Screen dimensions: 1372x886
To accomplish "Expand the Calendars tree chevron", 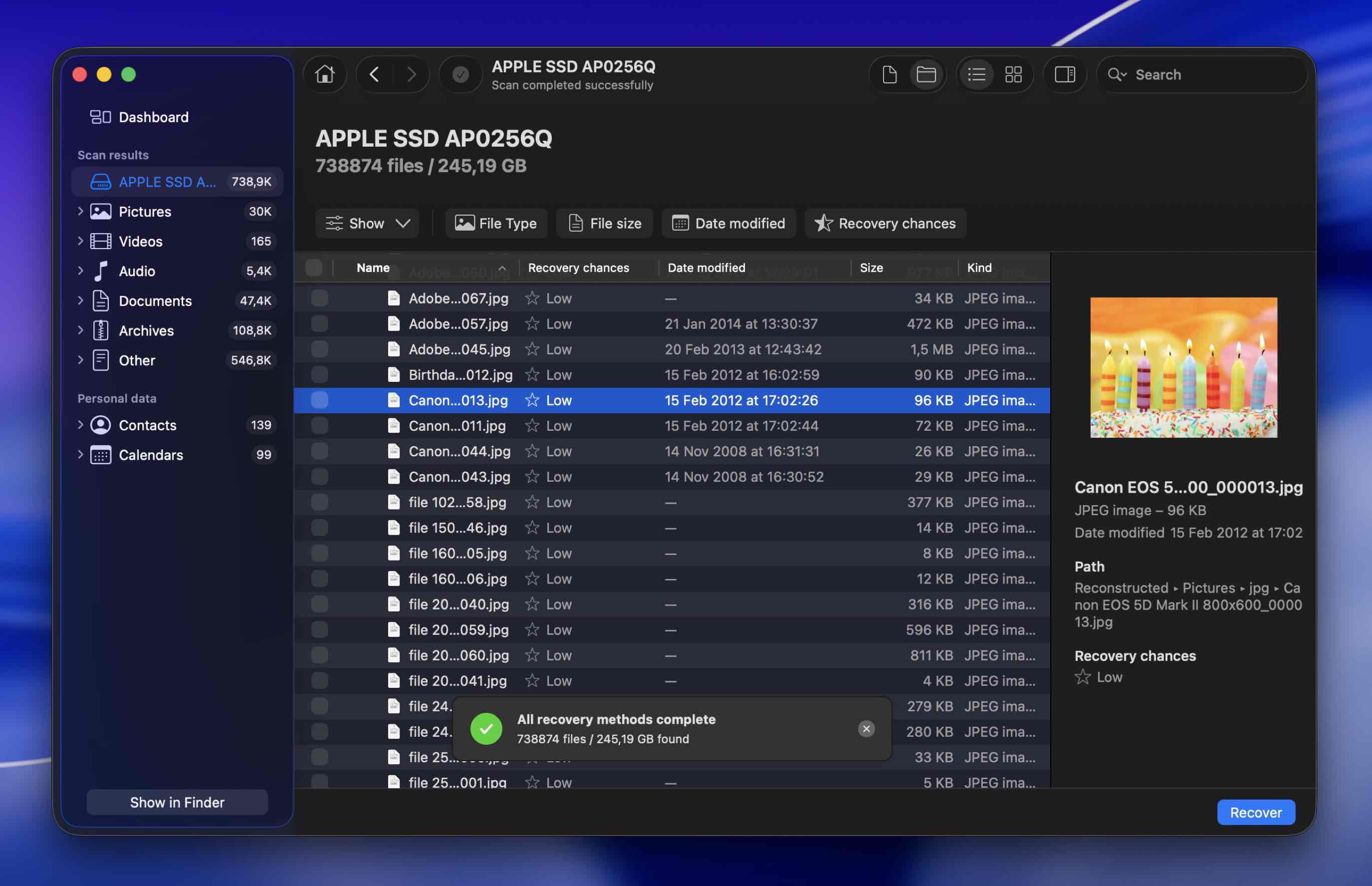I will tap(80, 455).
